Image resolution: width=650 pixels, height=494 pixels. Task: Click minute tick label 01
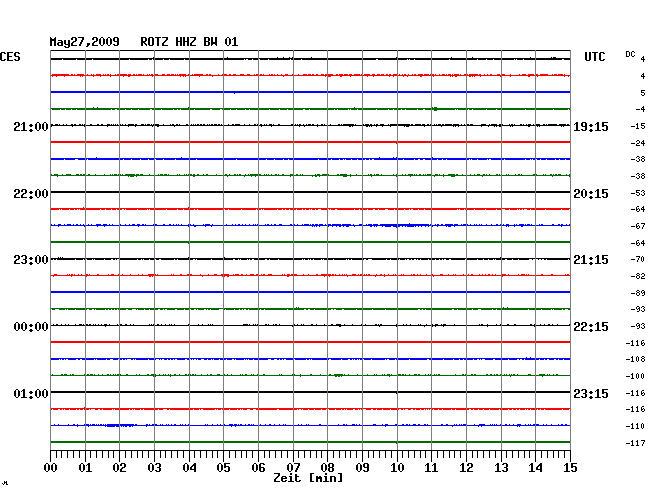point(85,468)
